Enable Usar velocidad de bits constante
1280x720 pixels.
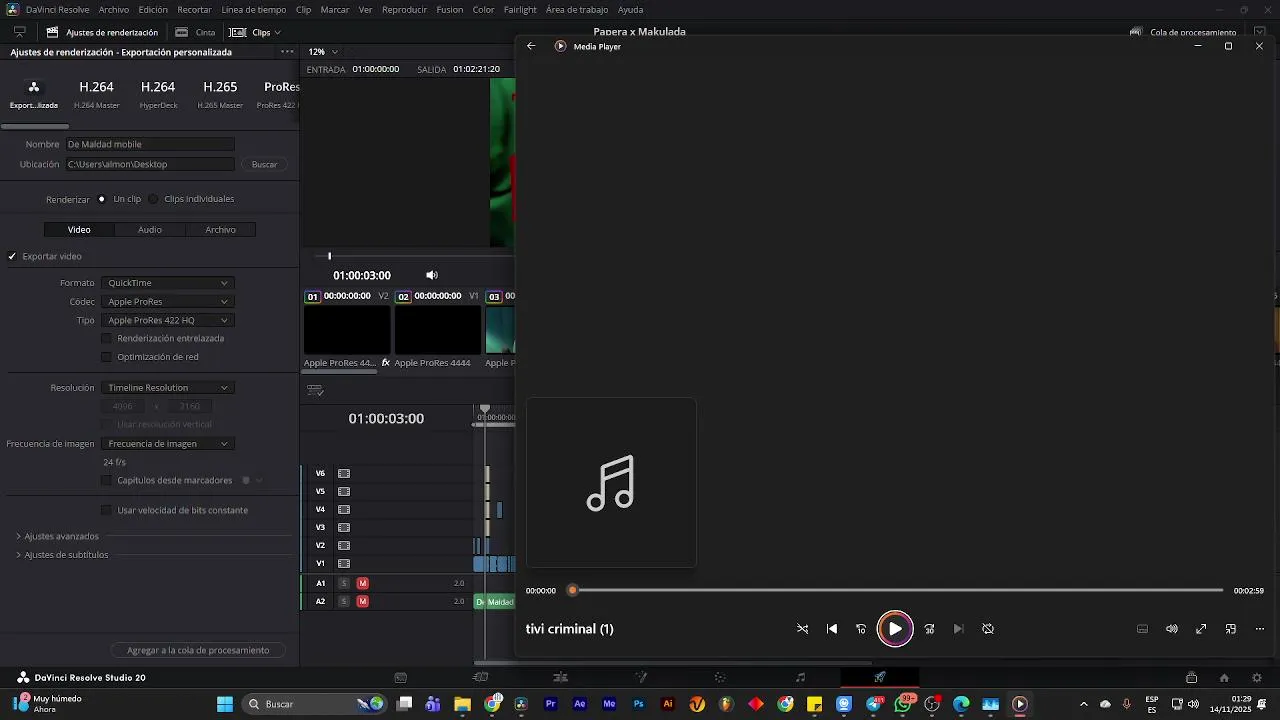coord(107,510)
